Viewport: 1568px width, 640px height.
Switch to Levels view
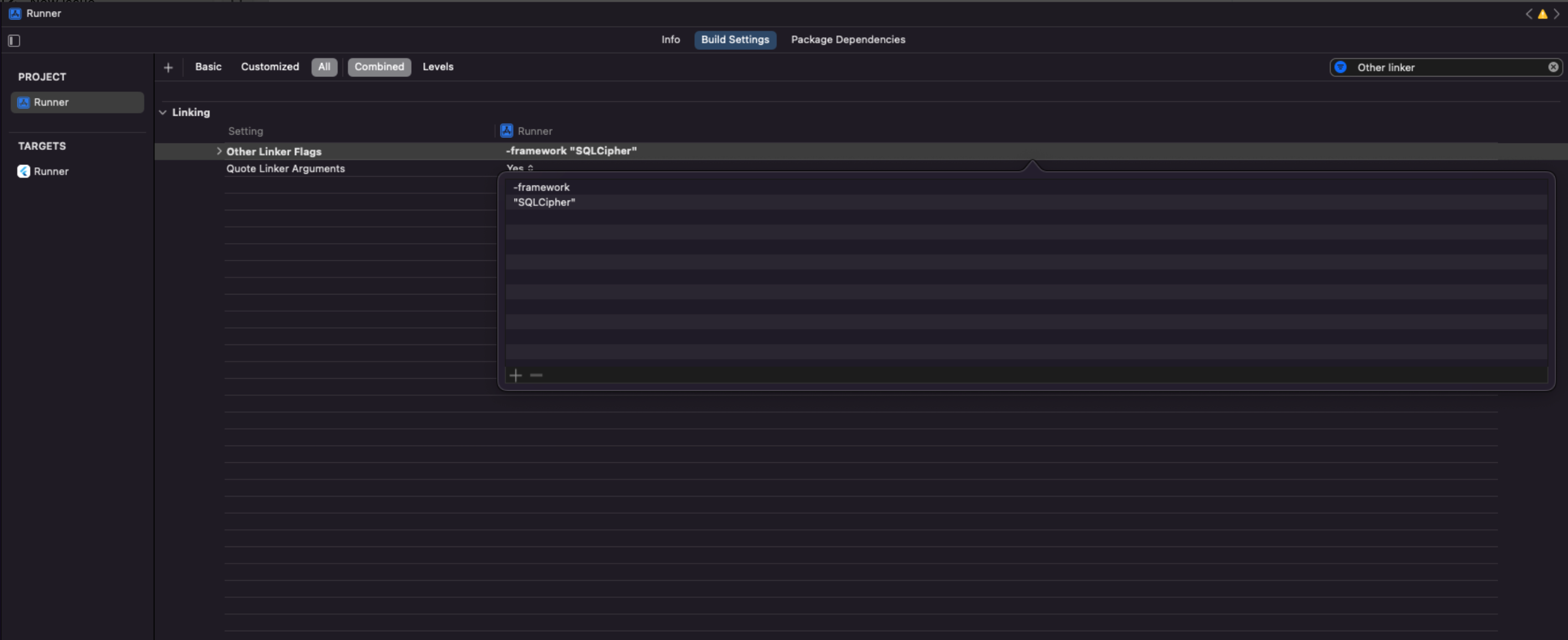coord(438,67)
